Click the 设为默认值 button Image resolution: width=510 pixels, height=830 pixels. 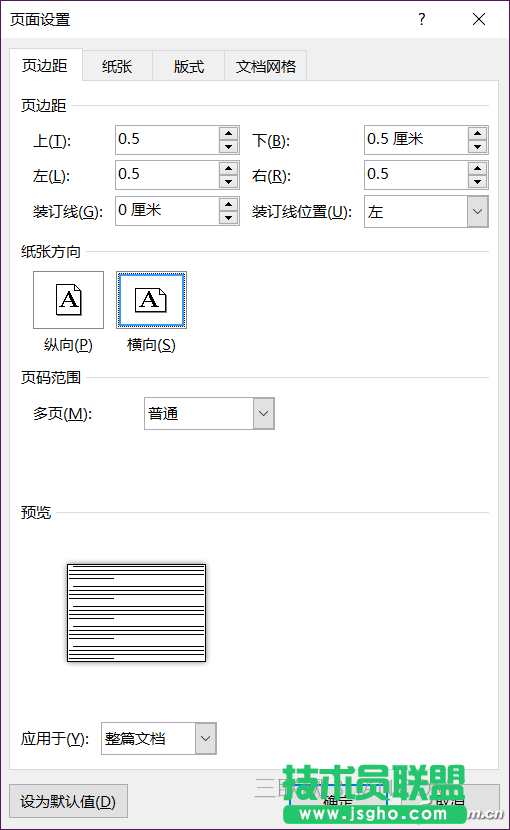68,801
